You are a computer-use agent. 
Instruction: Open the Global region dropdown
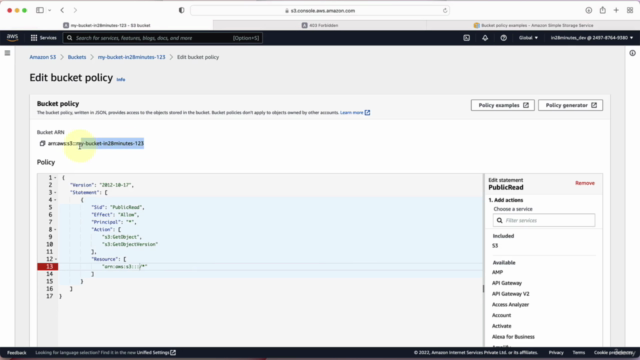[x=528, y=38]
